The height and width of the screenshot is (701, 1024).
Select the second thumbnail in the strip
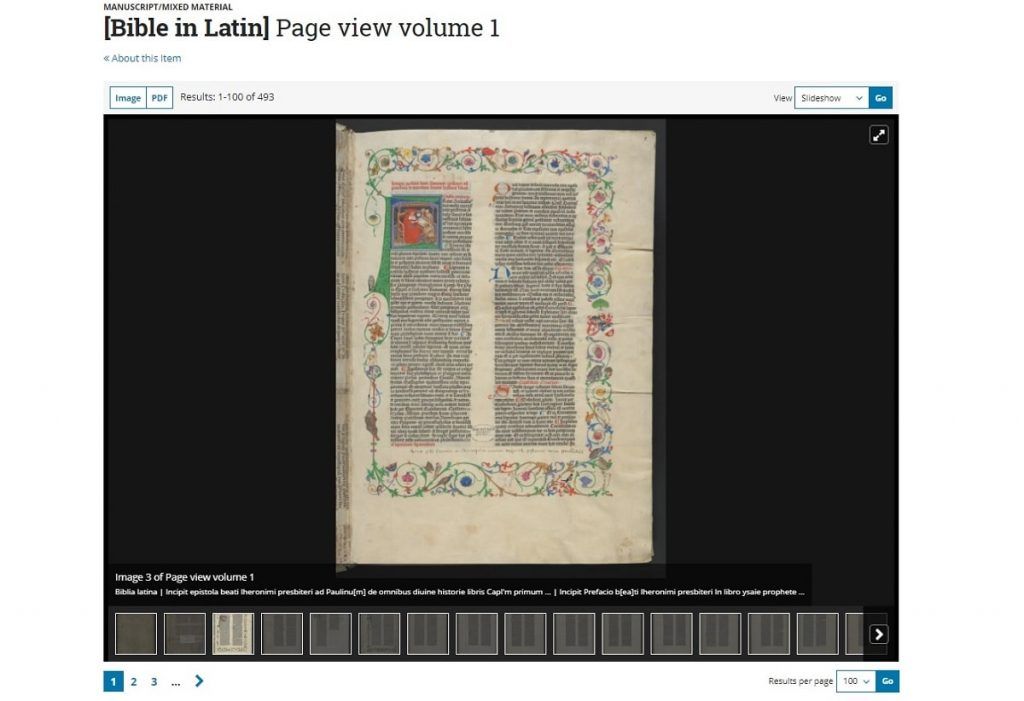[185, 634]
